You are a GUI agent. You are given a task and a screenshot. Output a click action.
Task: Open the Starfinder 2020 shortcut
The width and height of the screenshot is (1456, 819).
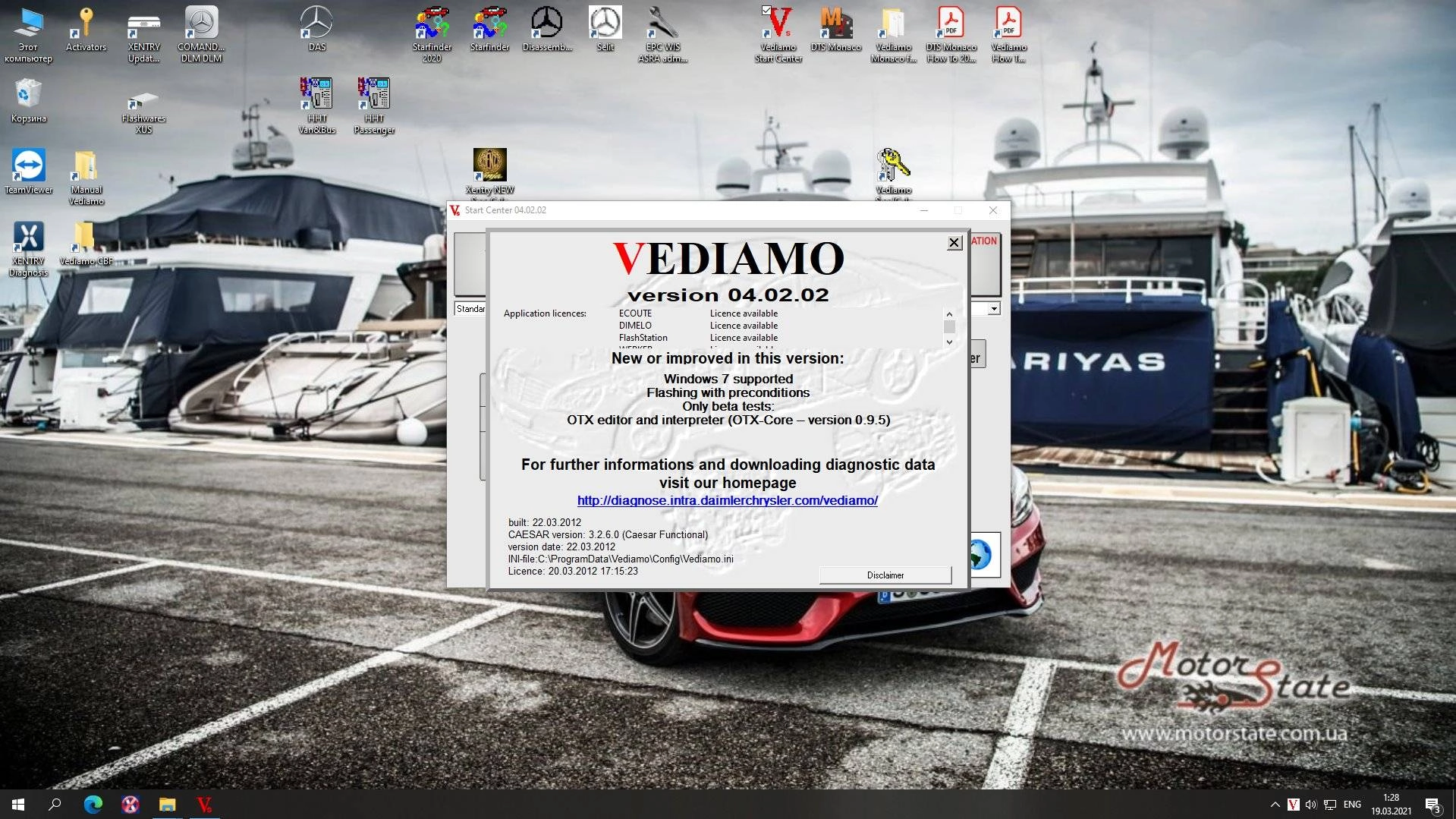(432, 34)
